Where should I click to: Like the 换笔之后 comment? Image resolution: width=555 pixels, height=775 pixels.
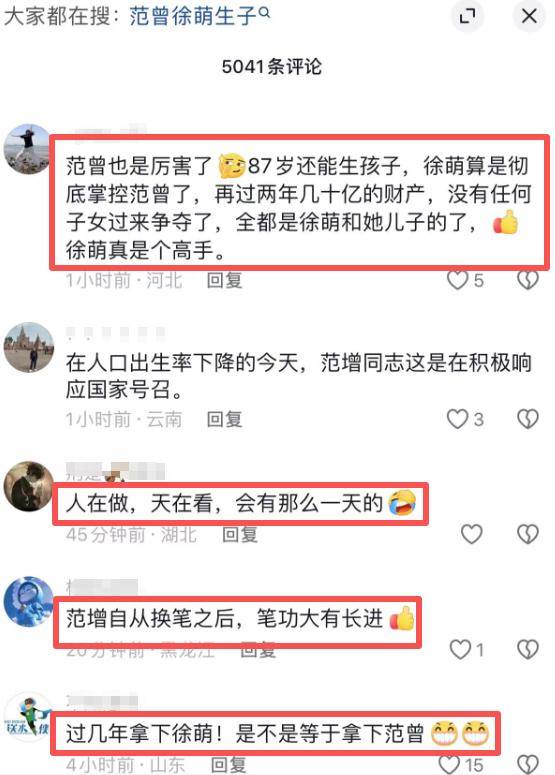pos(460,649)
